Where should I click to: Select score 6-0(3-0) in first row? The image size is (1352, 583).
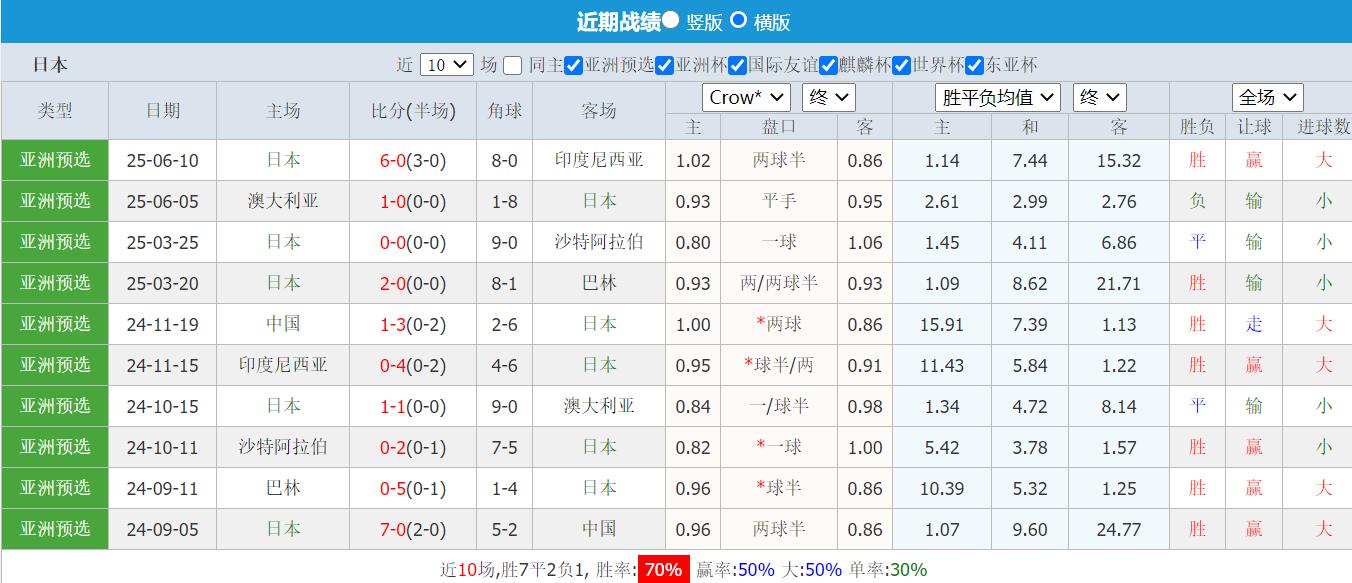click(x=411, y=160)
